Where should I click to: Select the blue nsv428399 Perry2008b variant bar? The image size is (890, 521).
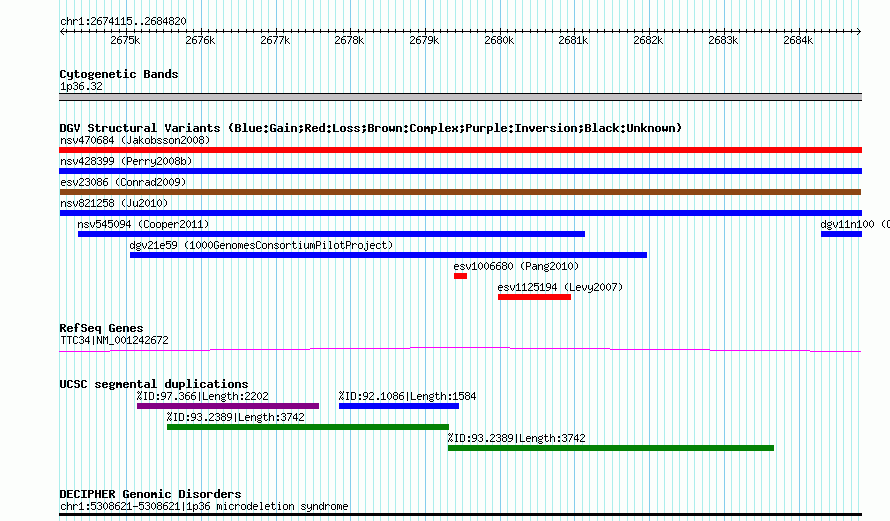click(x=460, y=171)
